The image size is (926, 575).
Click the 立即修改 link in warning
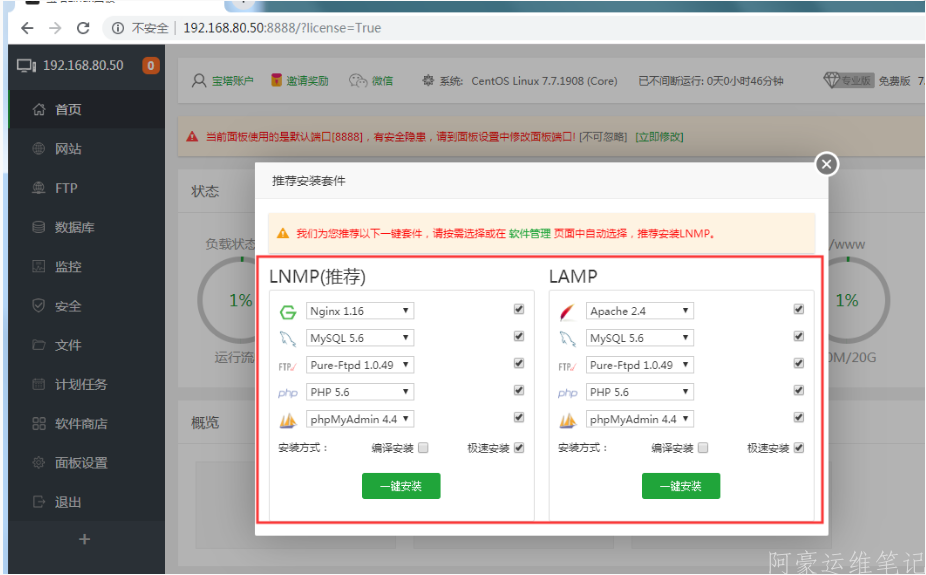click(660, 137)
